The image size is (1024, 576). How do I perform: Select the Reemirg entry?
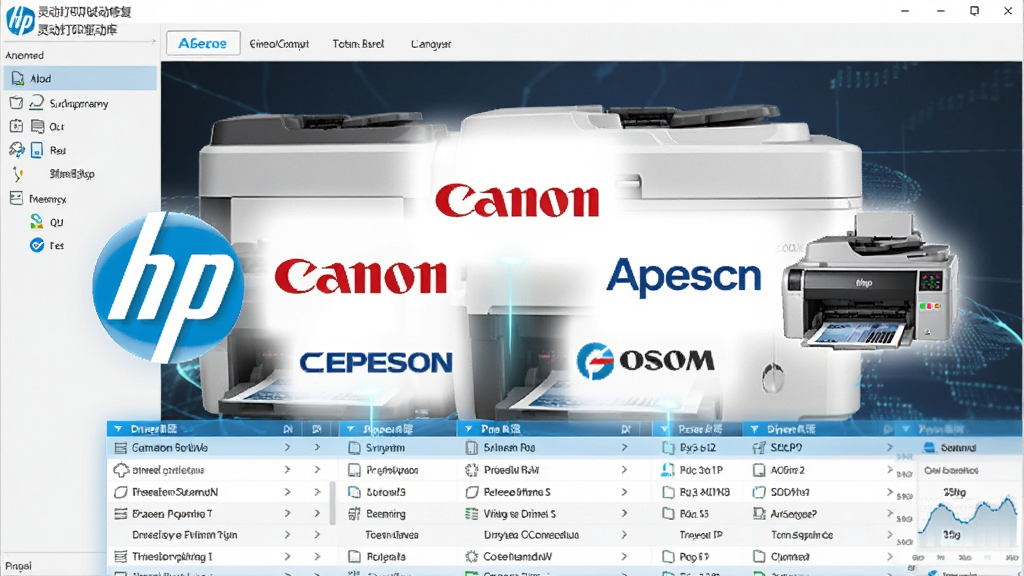coord(385,514)
